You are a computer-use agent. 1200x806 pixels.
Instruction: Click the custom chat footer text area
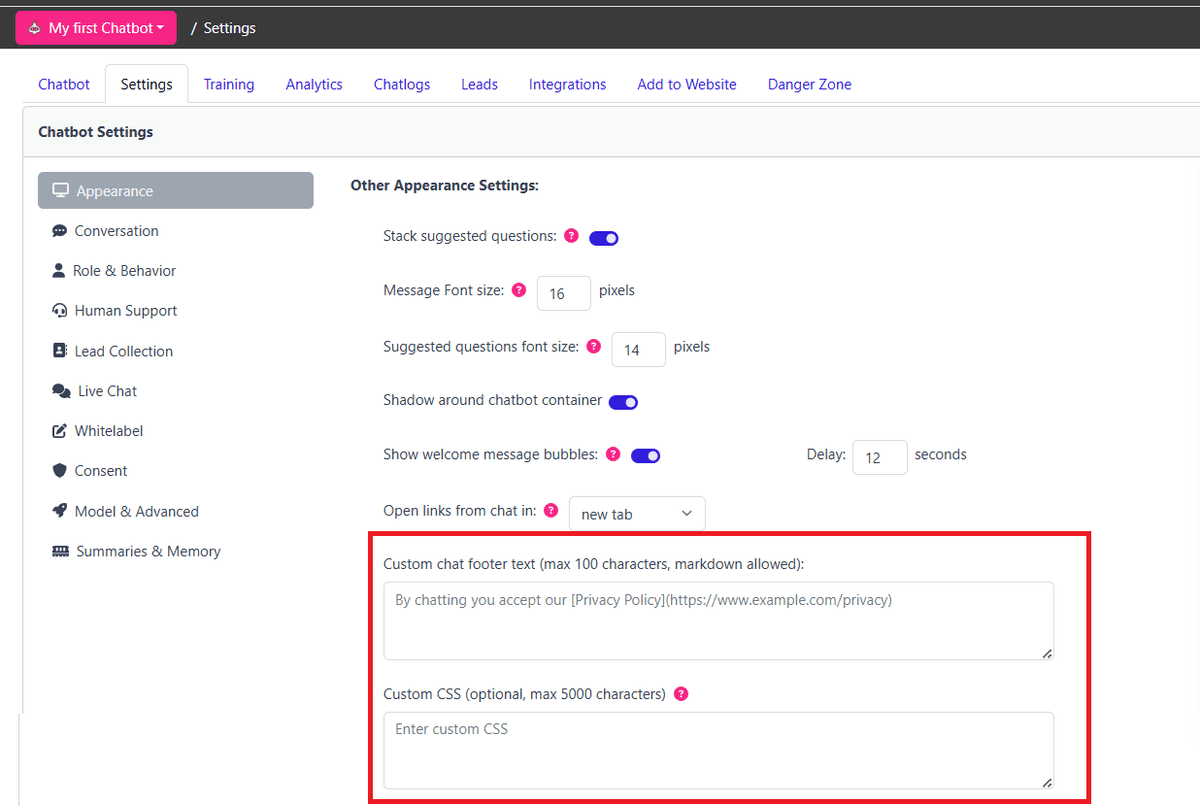tap(718, 620)
